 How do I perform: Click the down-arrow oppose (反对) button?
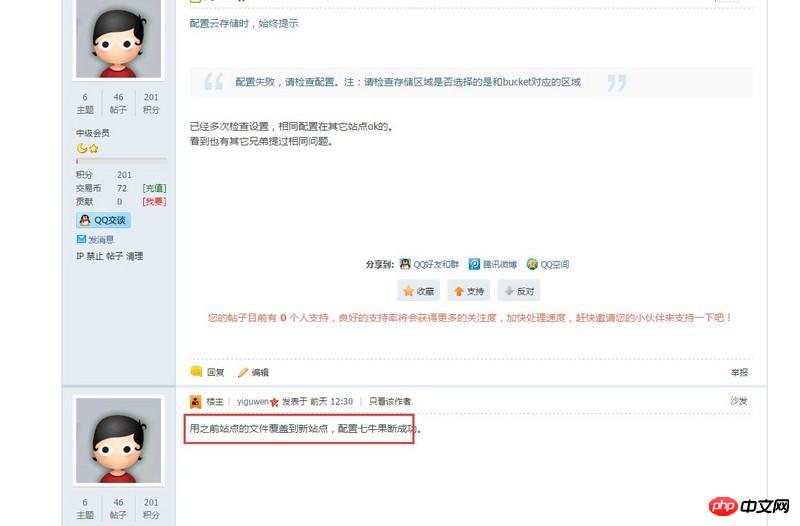[519, 291]
